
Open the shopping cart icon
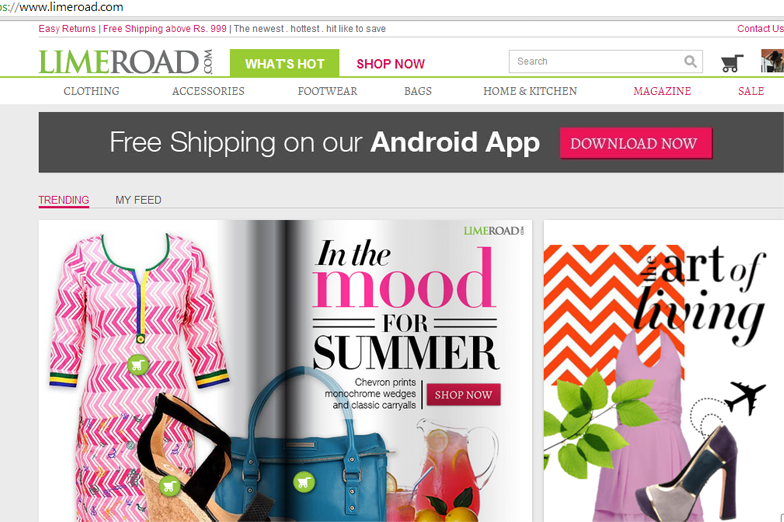[x=732, y=63]
